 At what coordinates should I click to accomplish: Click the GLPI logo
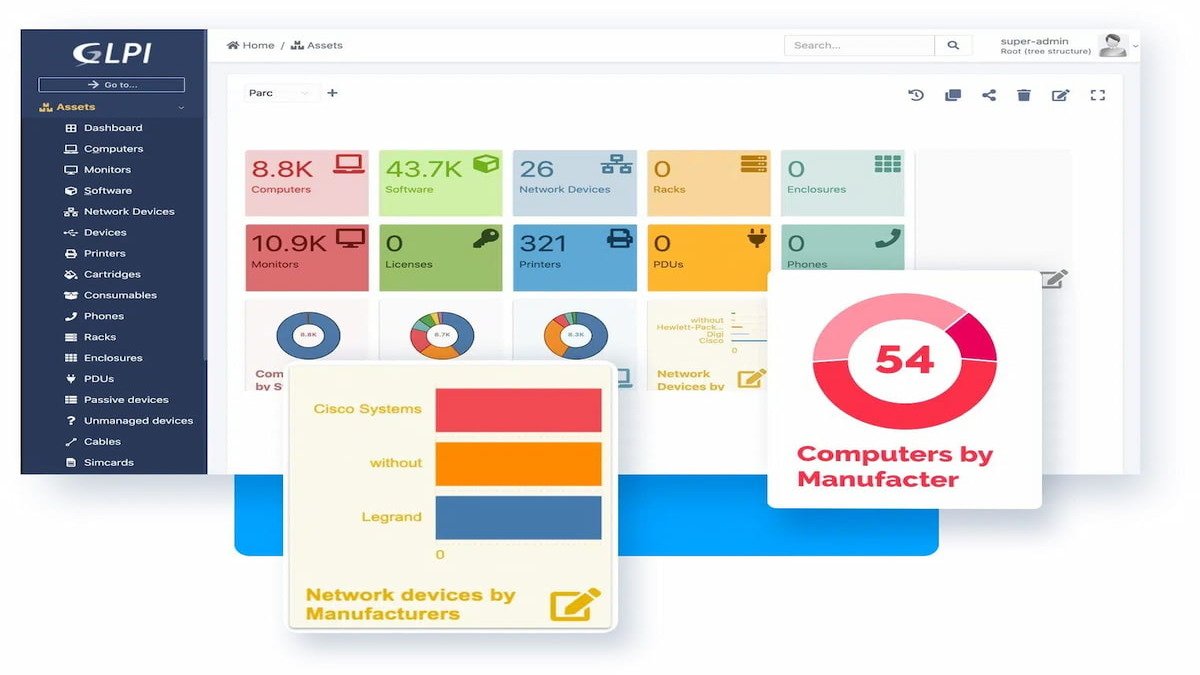coord(112,54)
